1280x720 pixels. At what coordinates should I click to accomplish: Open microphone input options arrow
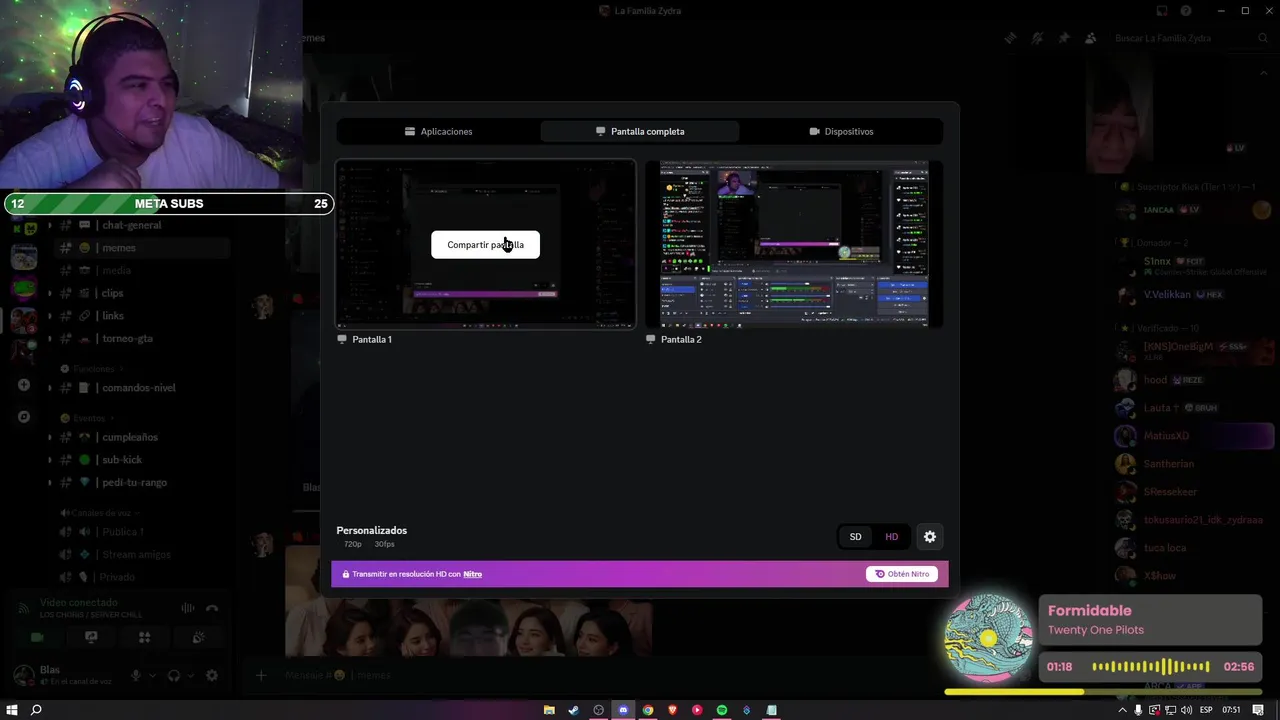click(152, 676)
